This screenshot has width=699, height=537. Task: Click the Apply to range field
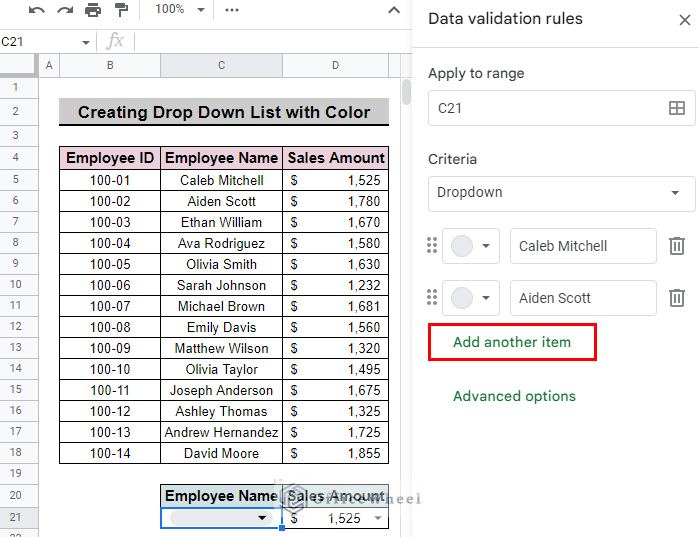tap(561, 108)
